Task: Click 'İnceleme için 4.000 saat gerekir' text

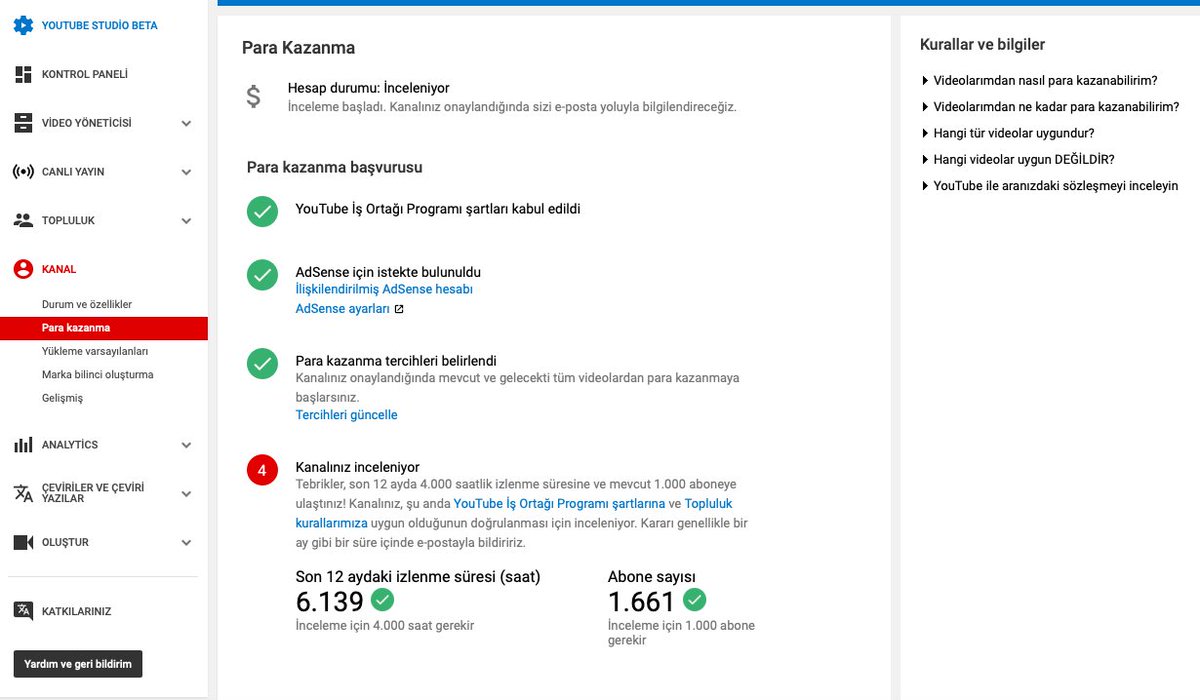Action: [x=385, y=626]
